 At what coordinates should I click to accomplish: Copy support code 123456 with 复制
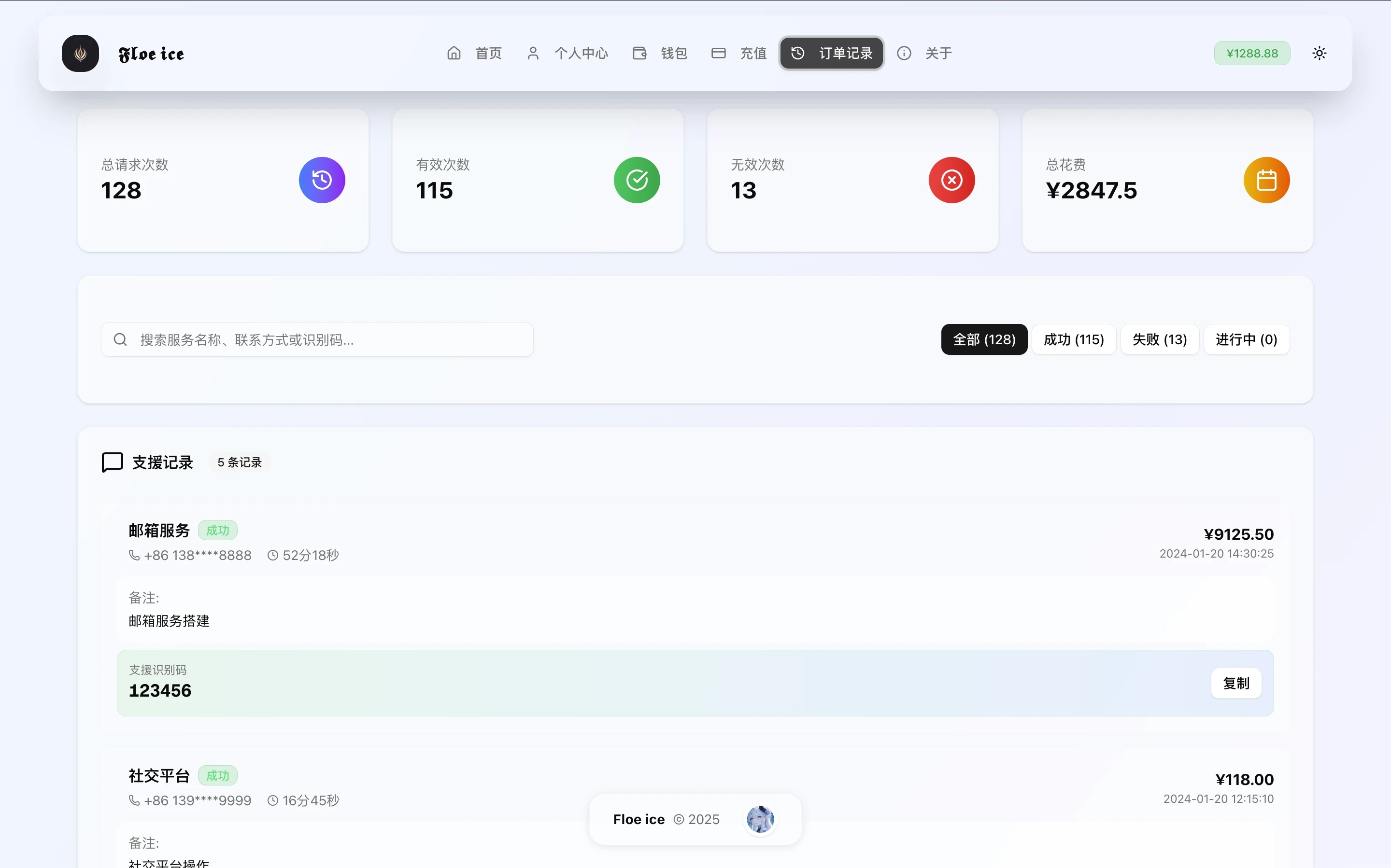[x=1236, y=683]
